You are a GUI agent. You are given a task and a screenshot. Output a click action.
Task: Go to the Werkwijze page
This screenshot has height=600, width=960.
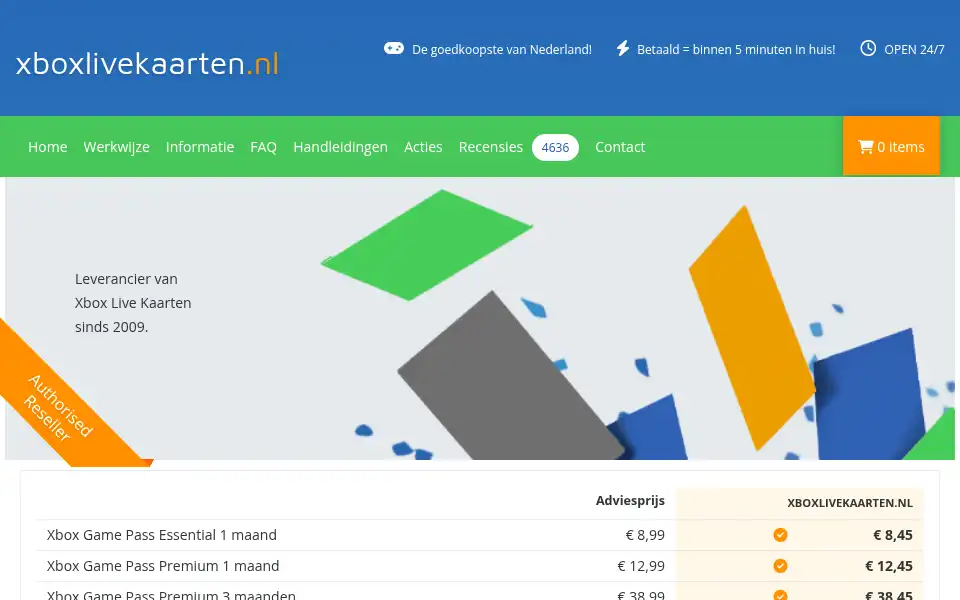pos(116,147)
